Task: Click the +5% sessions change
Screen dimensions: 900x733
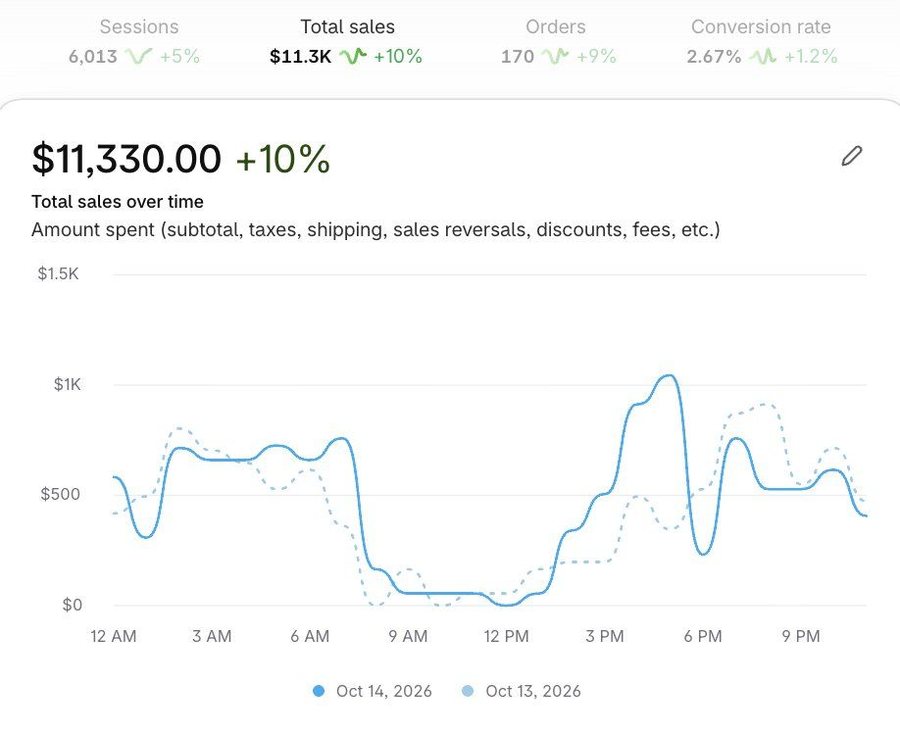Action: coord(180,56)
